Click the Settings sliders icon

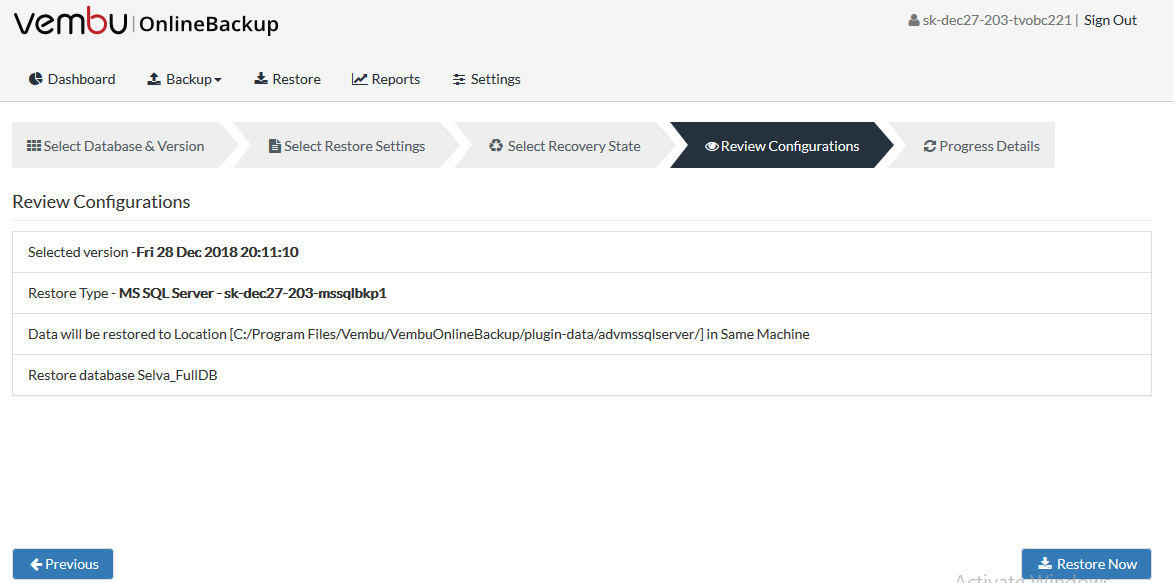click(459, 79)
